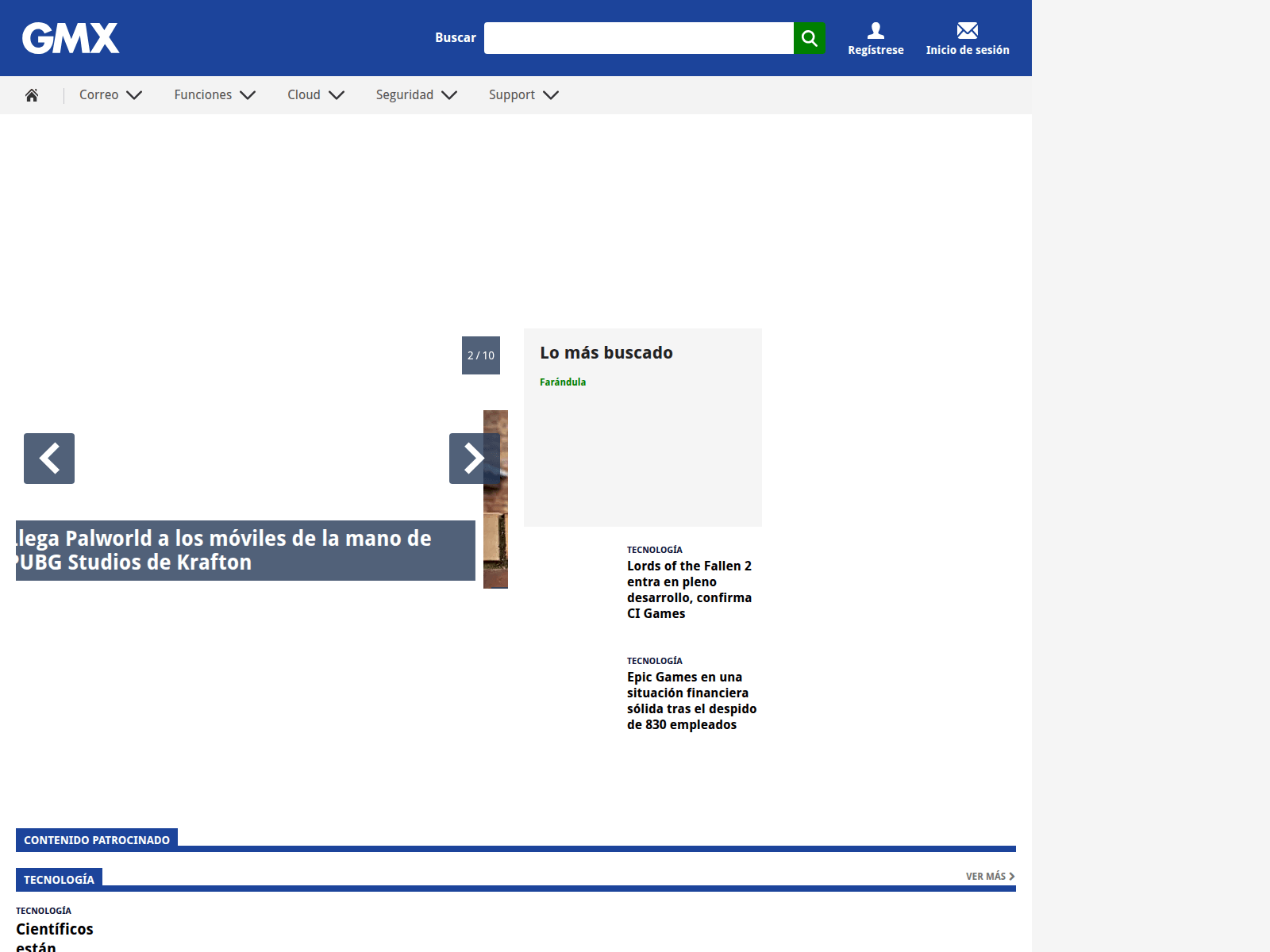Expand the Support menu

pos(523,95)
